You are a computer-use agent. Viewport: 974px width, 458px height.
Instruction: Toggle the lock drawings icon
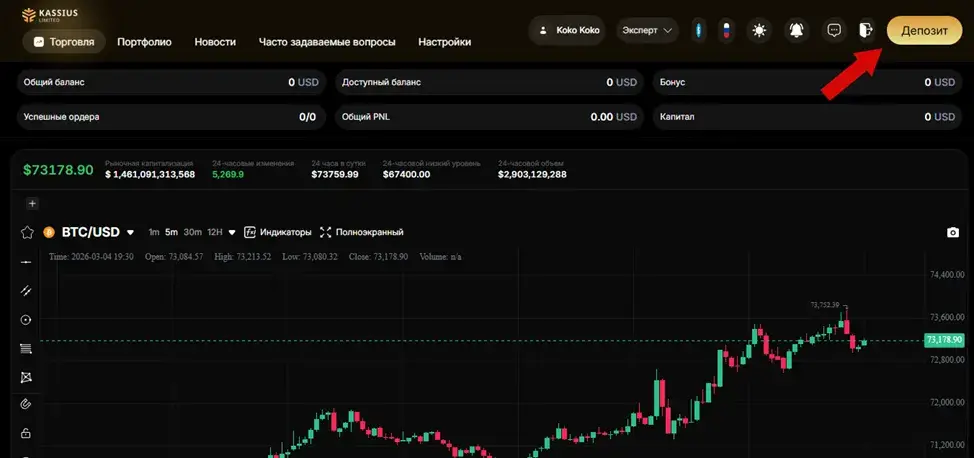click(x=26, y=433)
